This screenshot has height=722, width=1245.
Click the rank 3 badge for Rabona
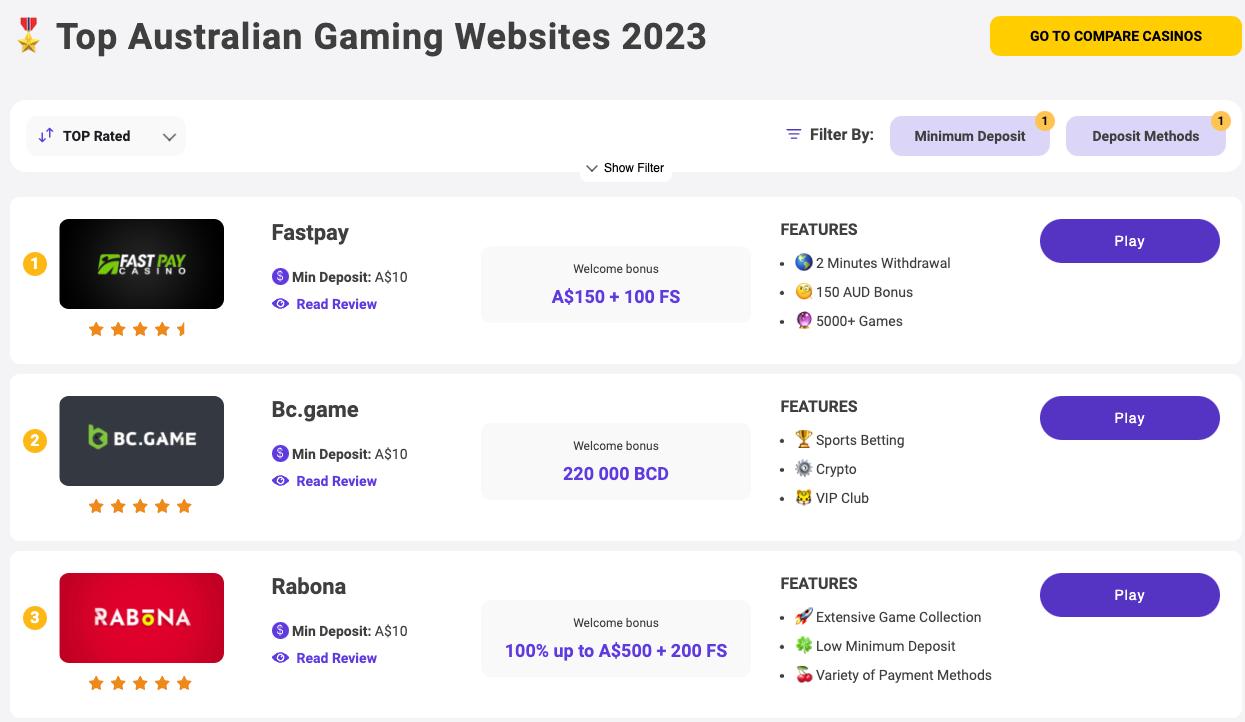[x=35, y=618]
